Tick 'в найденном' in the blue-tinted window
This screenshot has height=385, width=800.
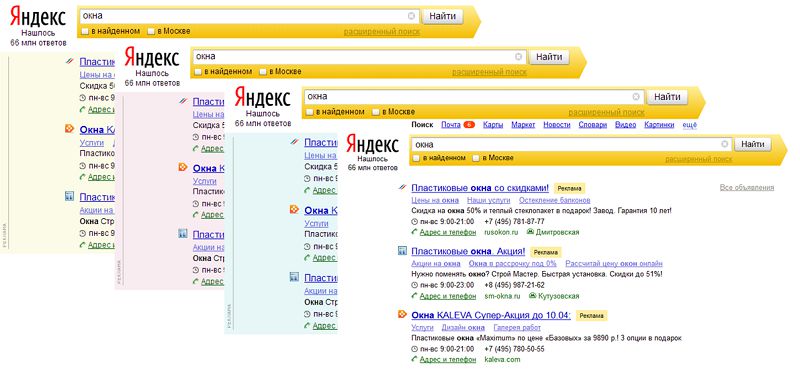pos(309,112)
